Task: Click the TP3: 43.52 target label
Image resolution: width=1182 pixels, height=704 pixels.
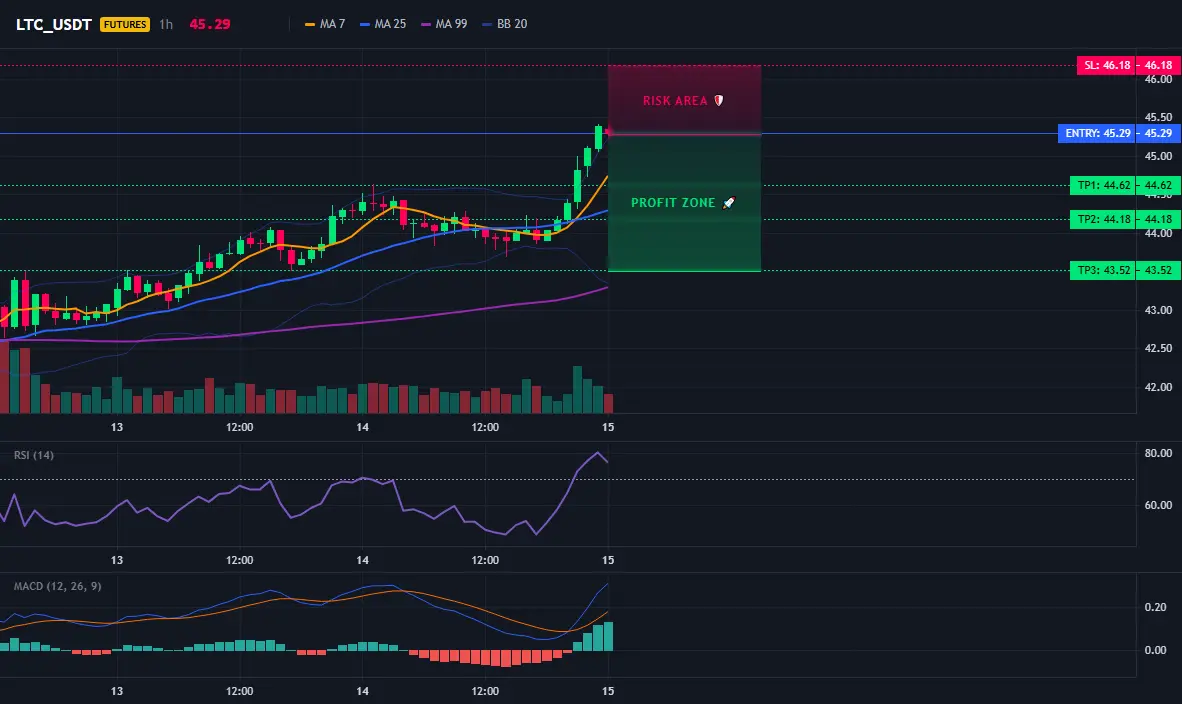Action: (x=1103, y=270)
